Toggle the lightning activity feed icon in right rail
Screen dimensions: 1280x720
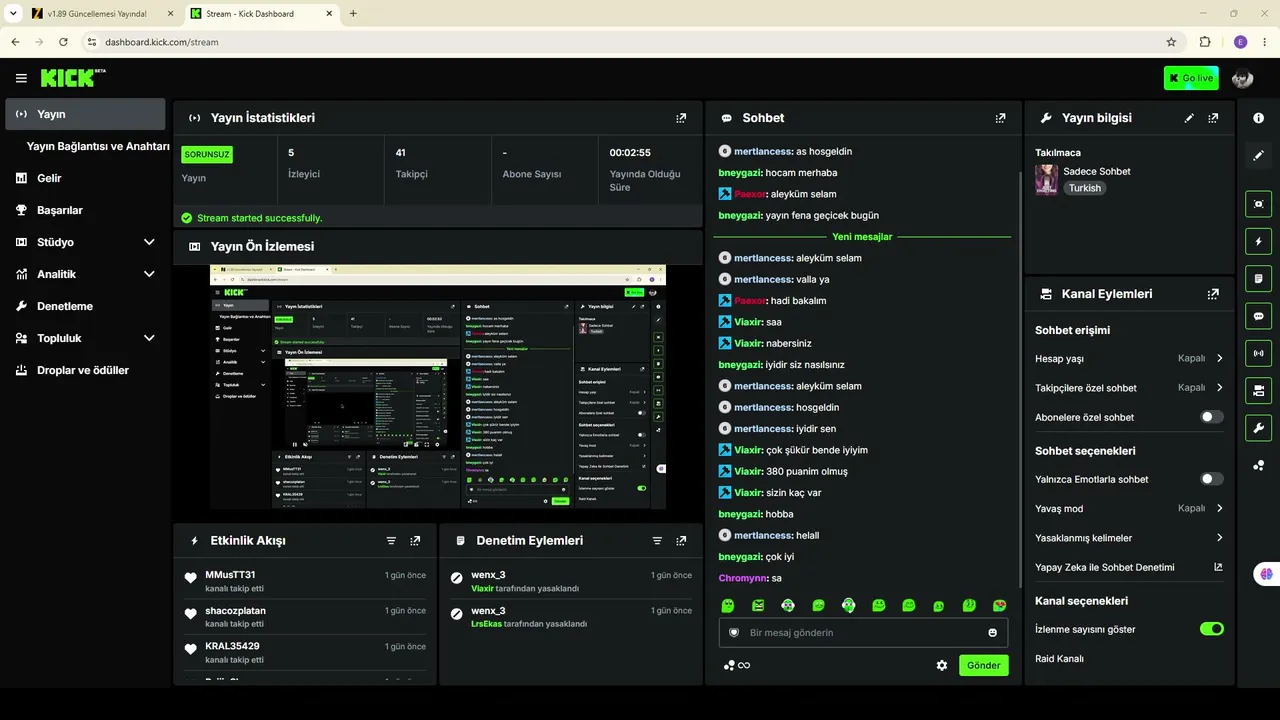[x=1258, y=241]
